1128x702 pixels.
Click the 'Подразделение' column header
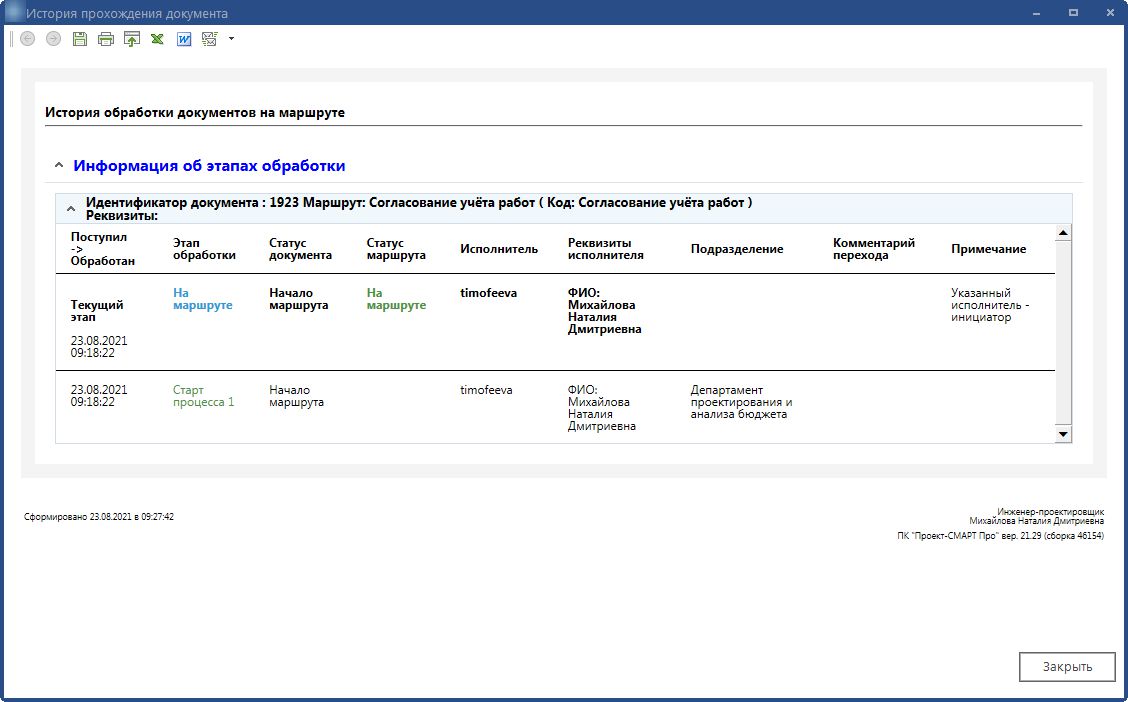pyautogui.click(x=737, y=249)
